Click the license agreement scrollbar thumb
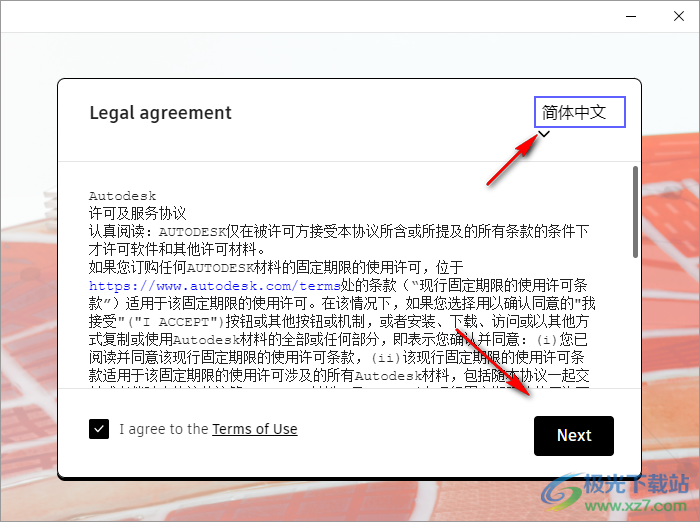The image size is (700, 522). click(x=635, y=212)
